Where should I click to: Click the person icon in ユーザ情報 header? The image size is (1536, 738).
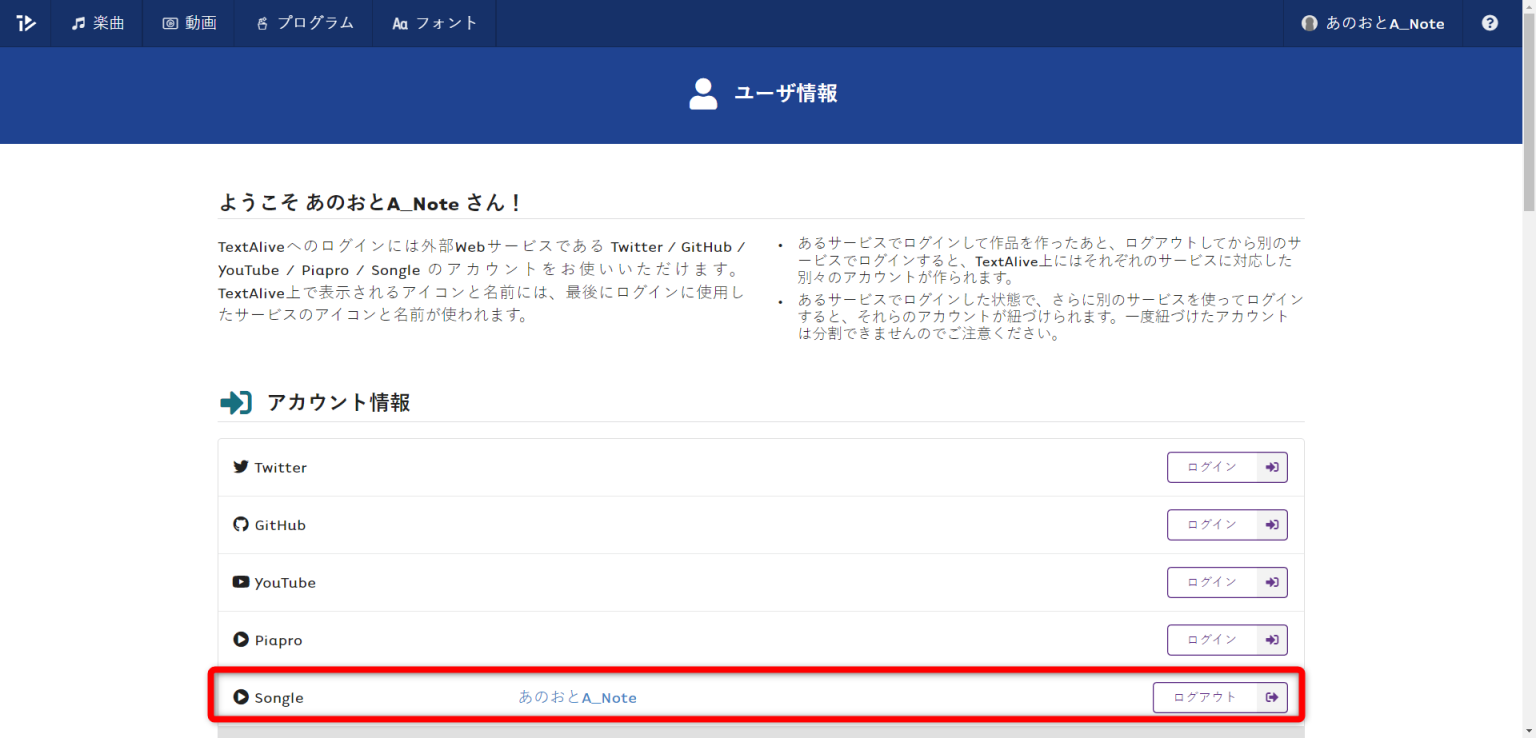[703, 93]
